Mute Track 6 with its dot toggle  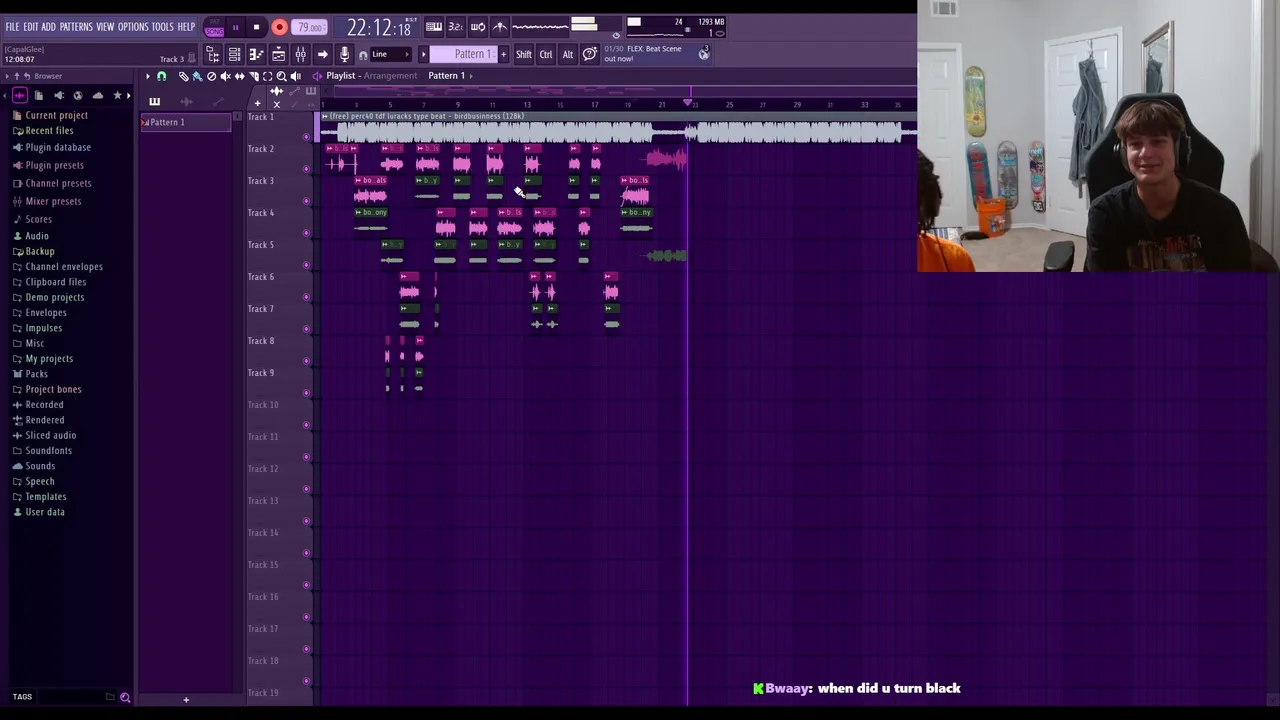307,297
